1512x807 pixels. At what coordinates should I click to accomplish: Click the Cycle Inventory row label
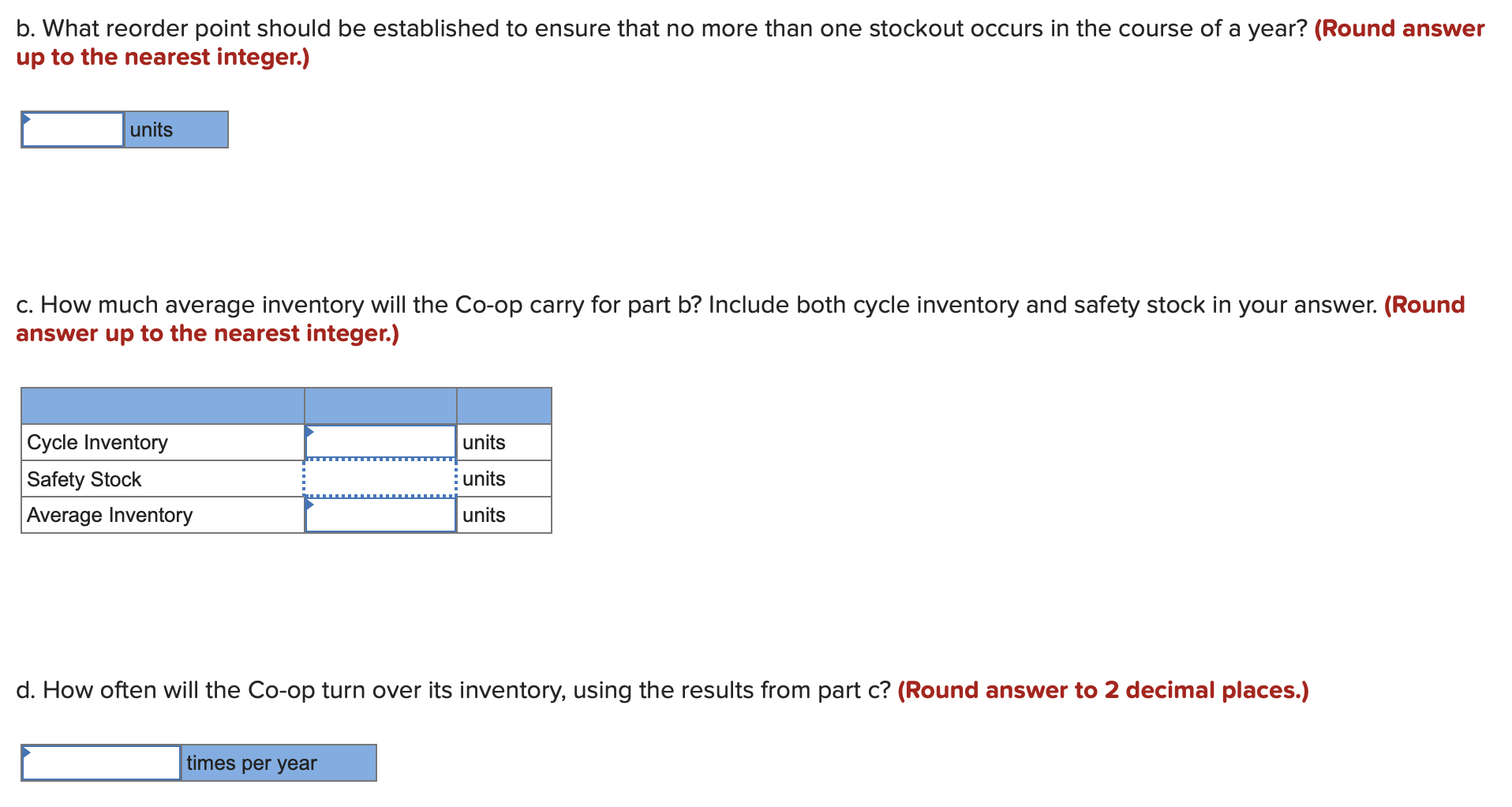pyautogui.click(x=97, y=442)
